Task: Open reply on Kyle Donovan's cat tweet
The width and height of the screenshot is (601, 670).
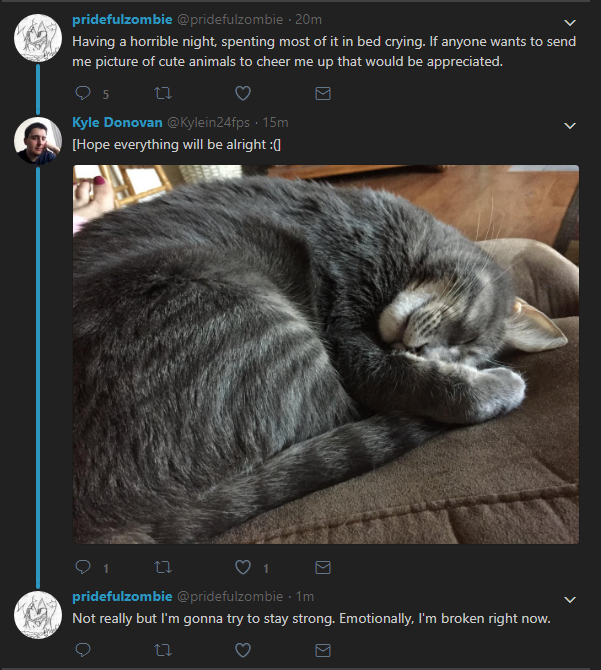Action: [83, 567]
